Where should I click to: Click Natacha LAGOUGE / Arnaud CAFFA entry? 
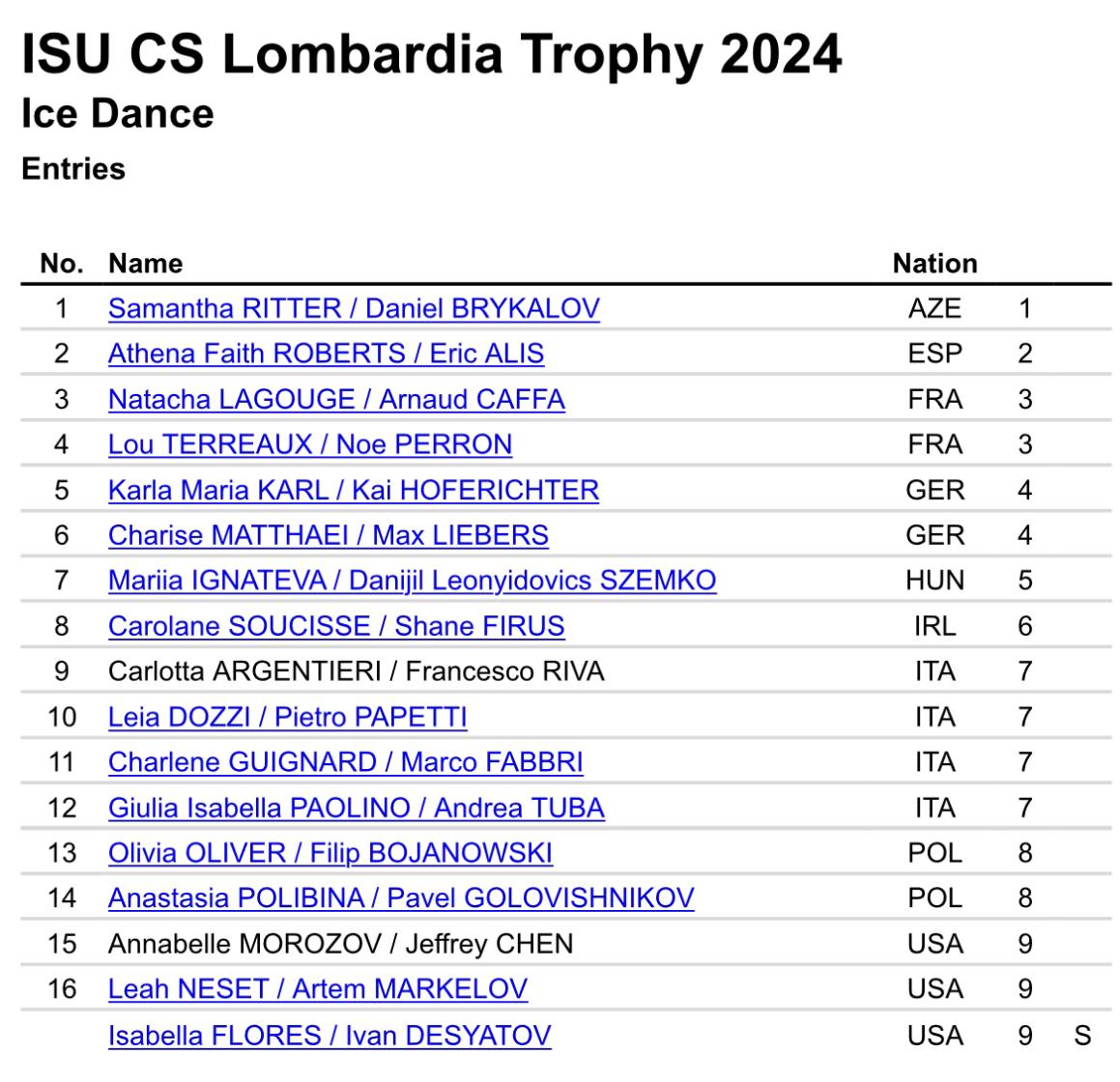(x=336, y=399)
